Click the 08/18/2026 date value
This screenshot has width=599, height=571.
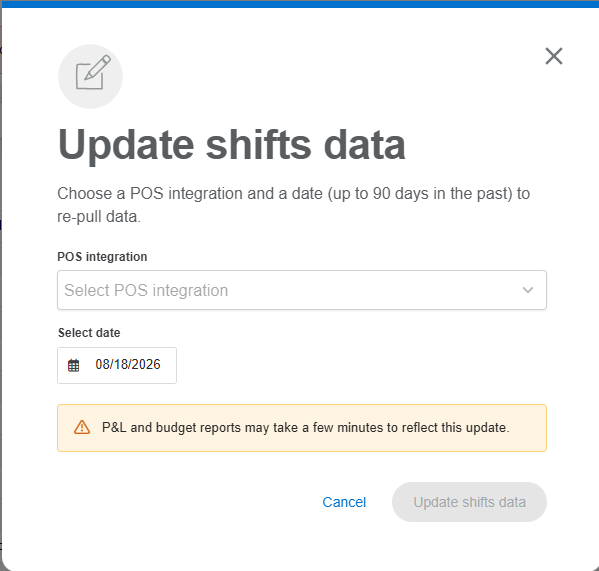(x=128, y=364)
